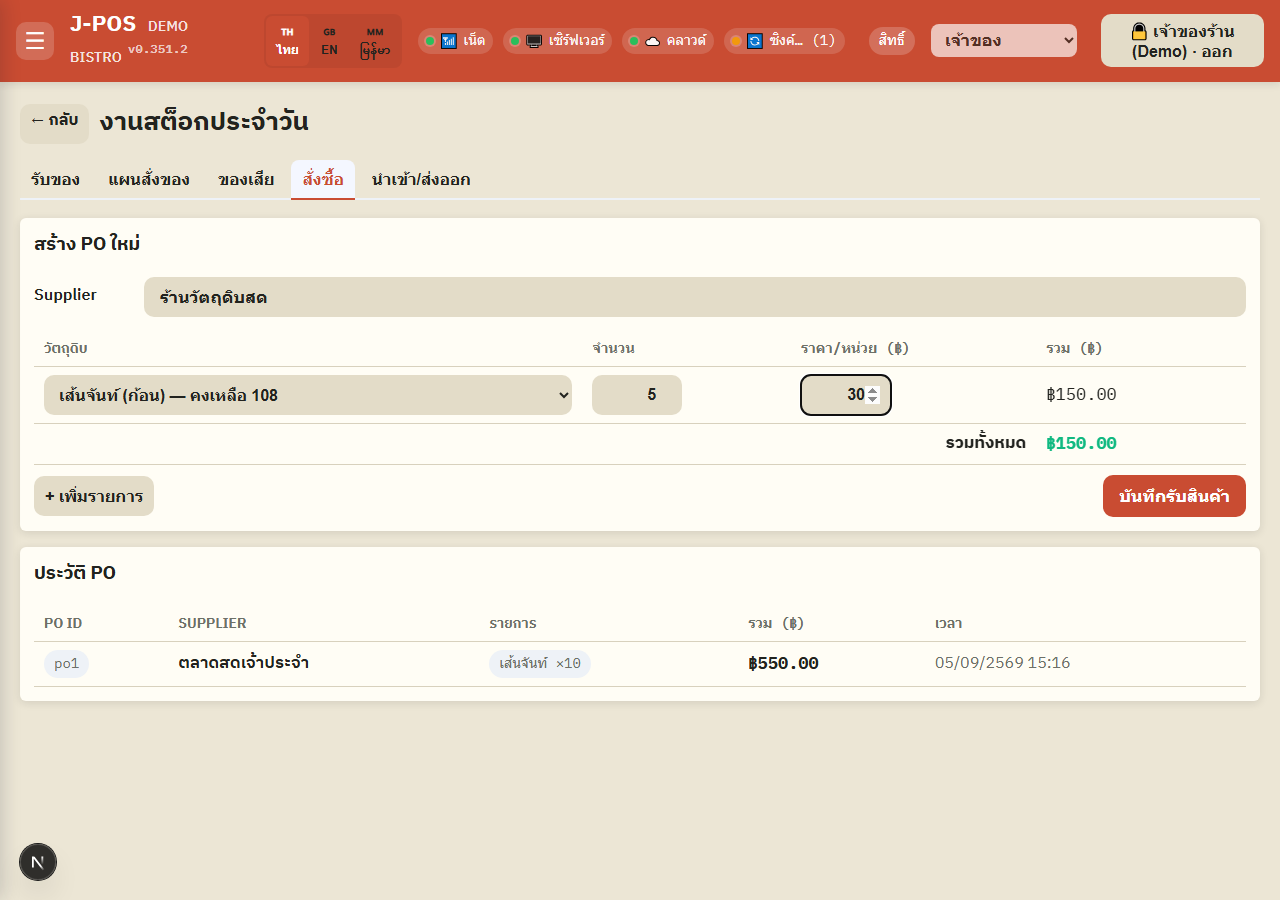Click the unit price field showing 30
1280x900 pixels.
[x=846, y=395]
